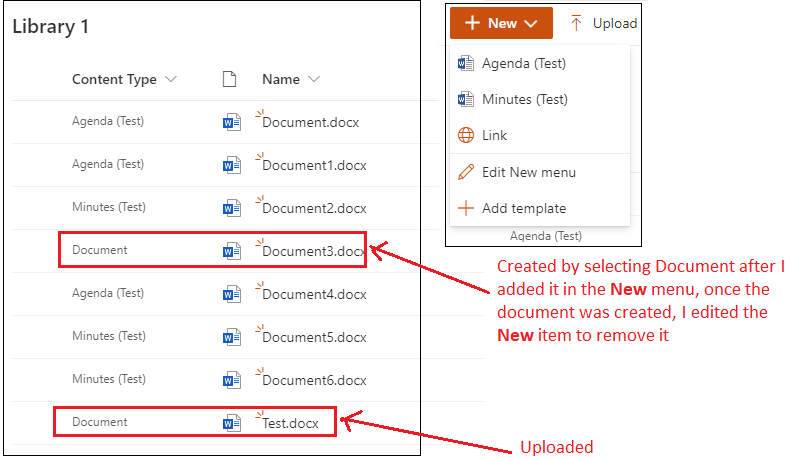Viewport: 788px width, 459px height.
Task: Click Minutes (Test) content type of Document5.docx
Action: 109,336
